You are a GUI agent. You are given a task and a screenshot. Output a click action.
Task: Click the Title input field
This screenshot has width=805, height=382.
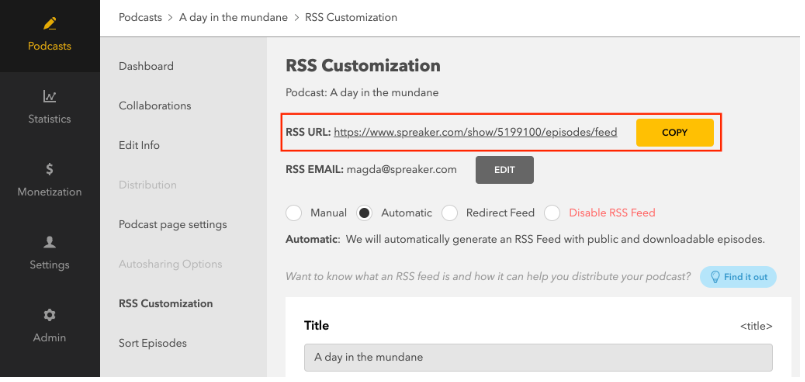coord(538,357)
